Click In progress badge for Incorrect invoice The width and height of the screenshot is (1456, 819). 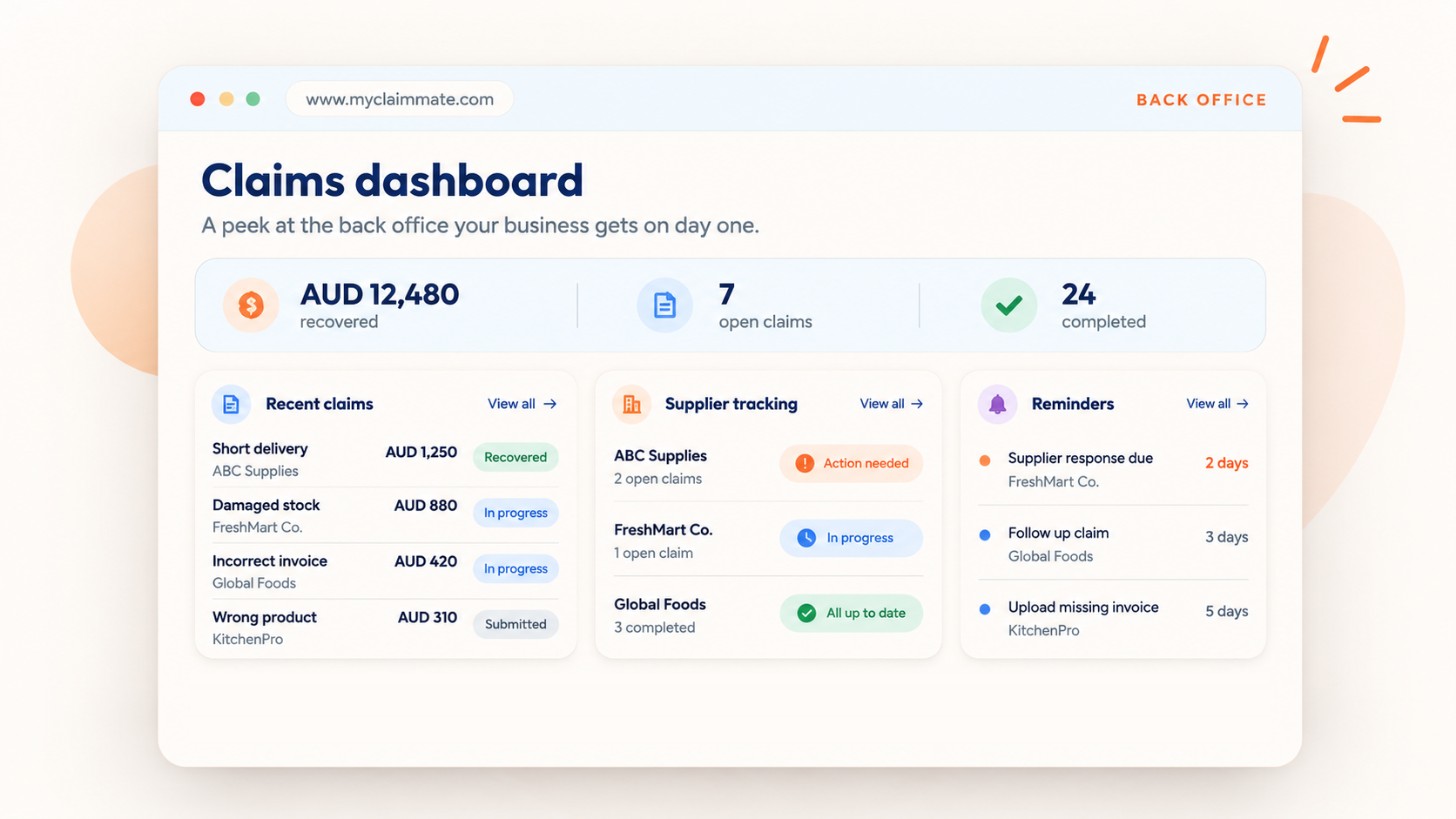click(x=516, y=568)
